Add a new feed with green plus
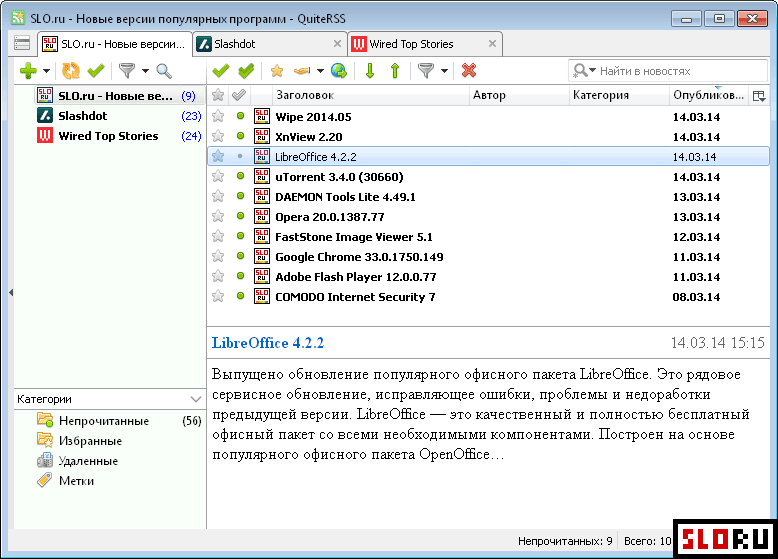 tap(28, 71)
